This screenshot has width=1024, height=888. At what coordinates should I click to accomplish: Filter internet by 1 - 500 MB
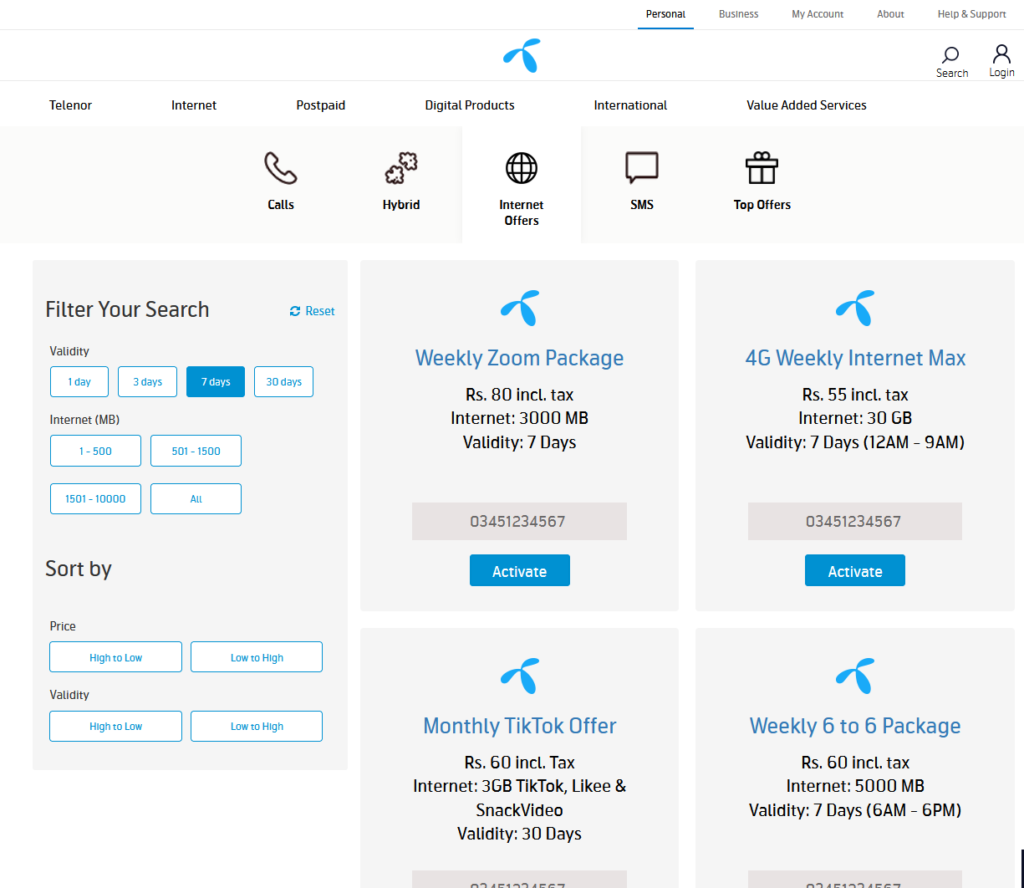[x=95, y=451]
